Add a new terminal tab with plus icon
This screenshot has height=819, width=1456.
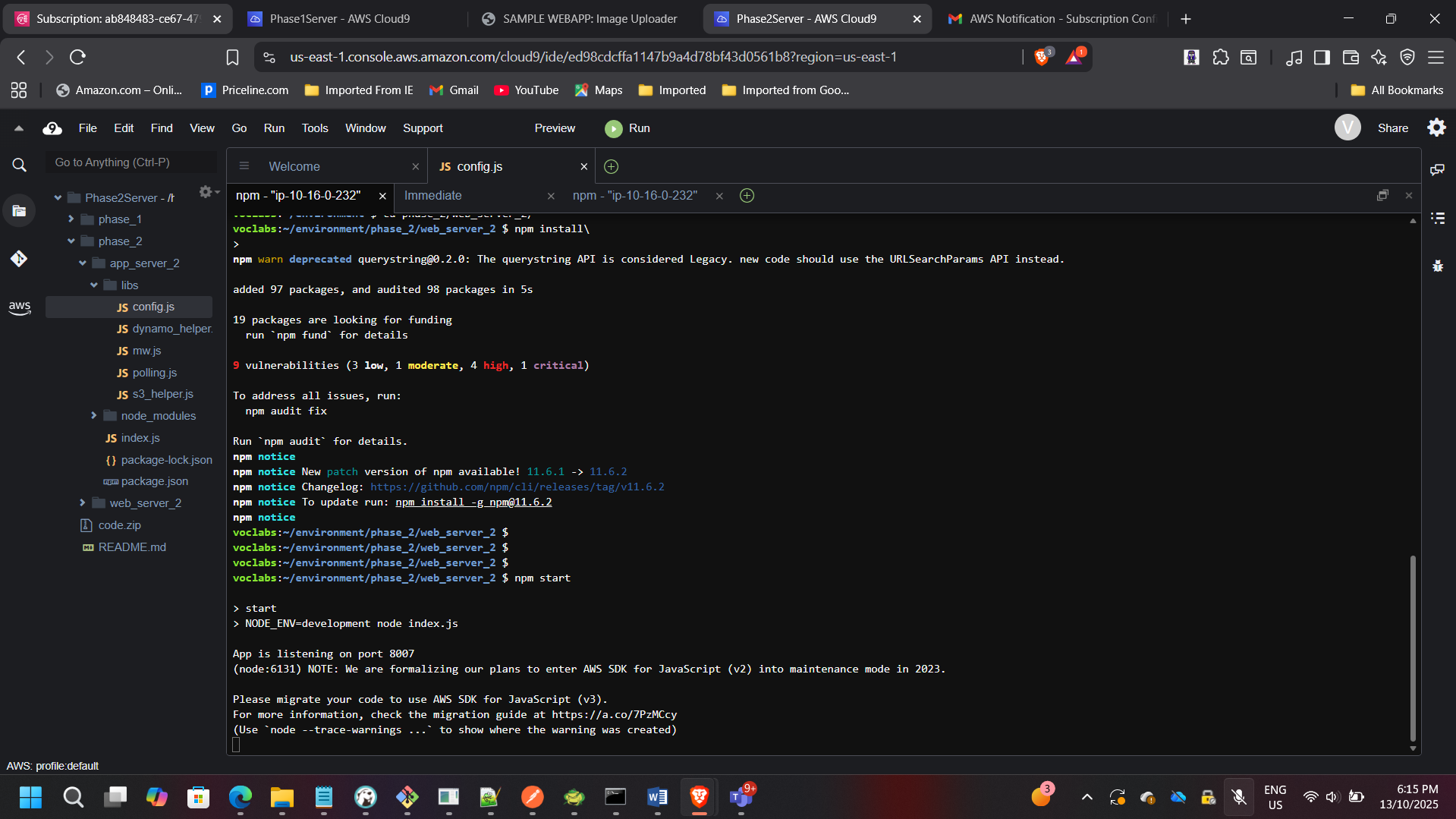747,196
